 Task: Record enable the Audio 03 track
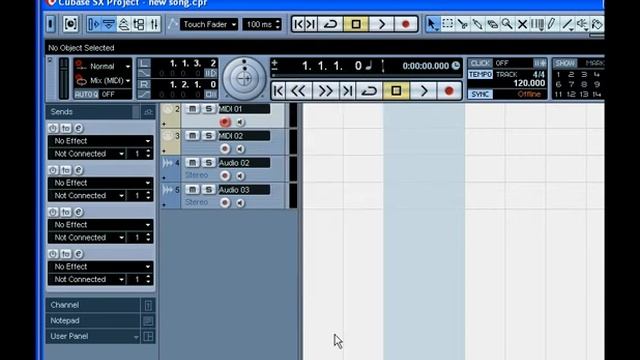225,202
